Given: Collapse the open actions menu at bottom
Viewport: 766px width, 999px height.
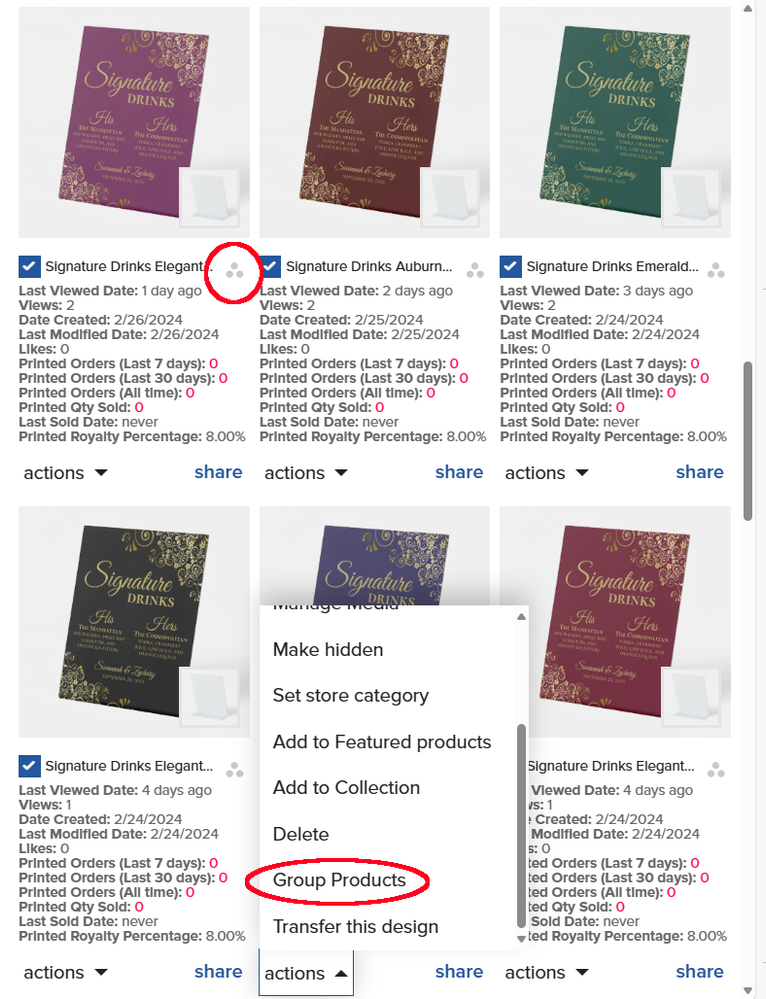Looking at the screenshot, I should [x=306, y=973].
